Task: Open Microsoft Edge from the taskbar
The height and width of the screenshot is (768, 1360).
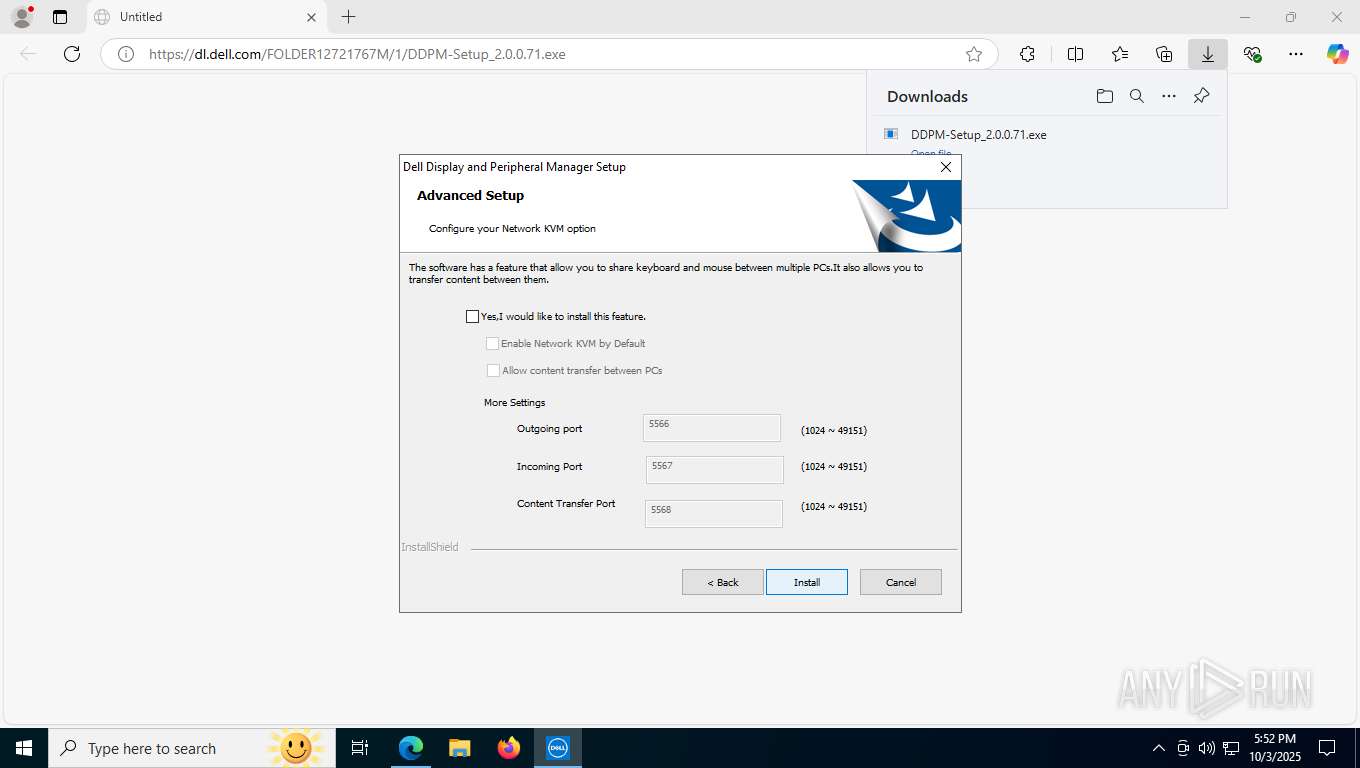Action: 411,748
